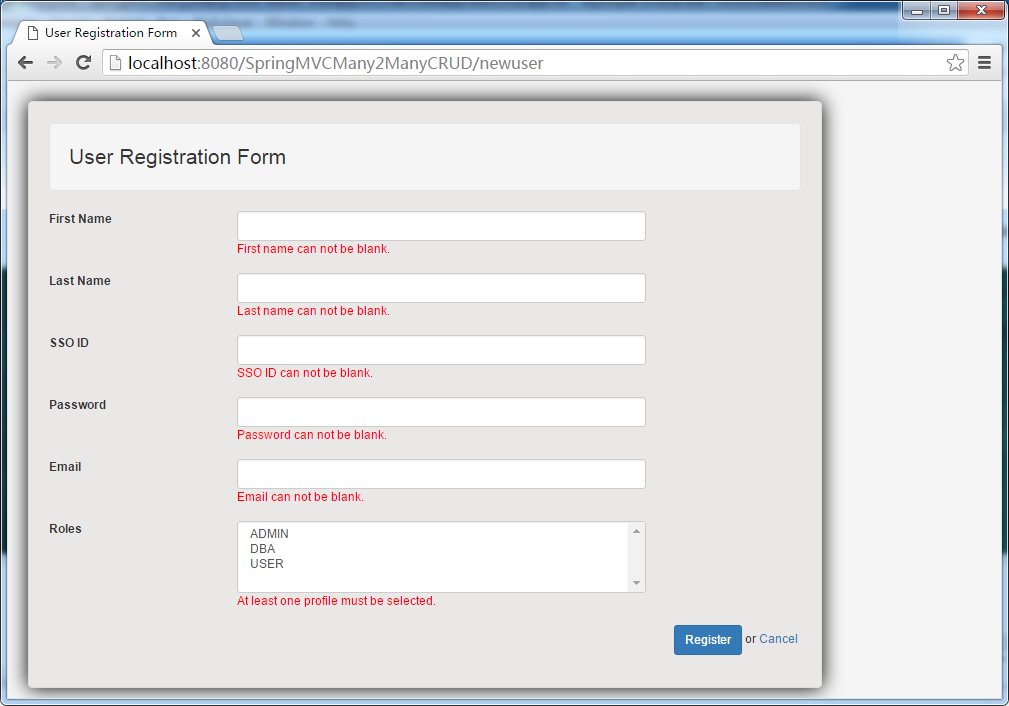Click the 'SSO ID can not be blank.' error
This screenshot has height=706, width=1009.
[305, 373]
